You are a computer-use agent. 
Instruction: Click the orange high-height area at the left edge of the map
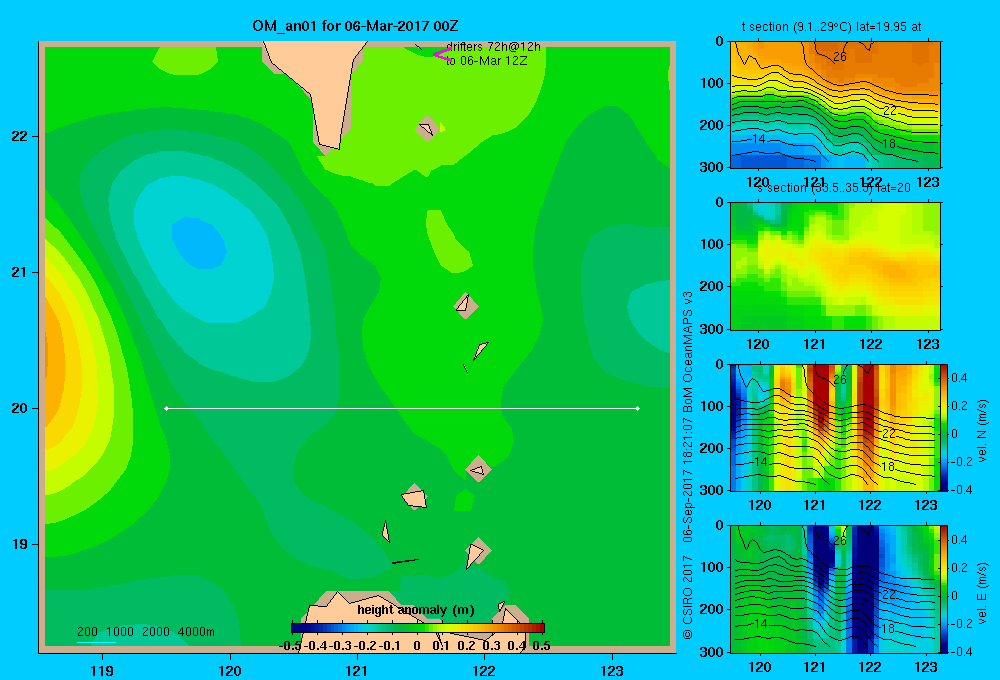[55, 364]
